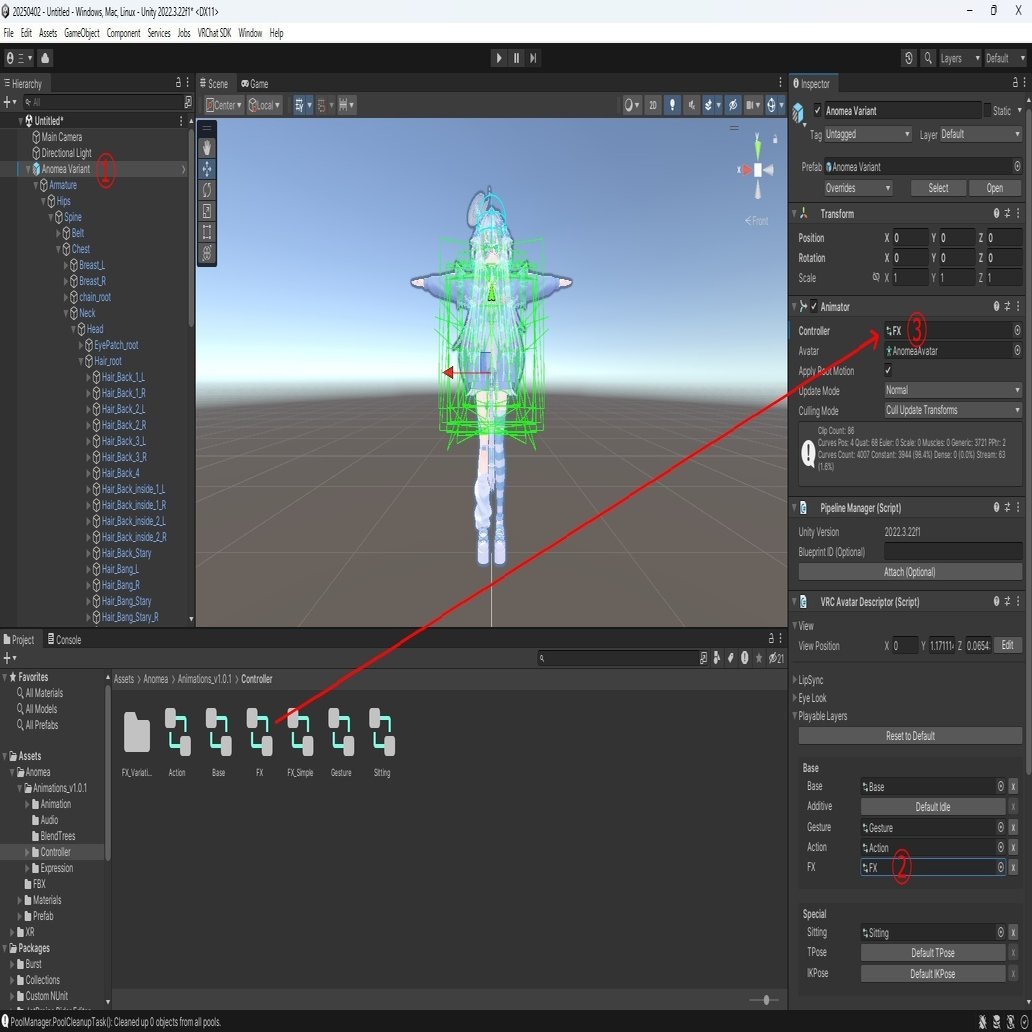
Task: Toggle Apply Root Motion checkbox
Action: (888, 370)
